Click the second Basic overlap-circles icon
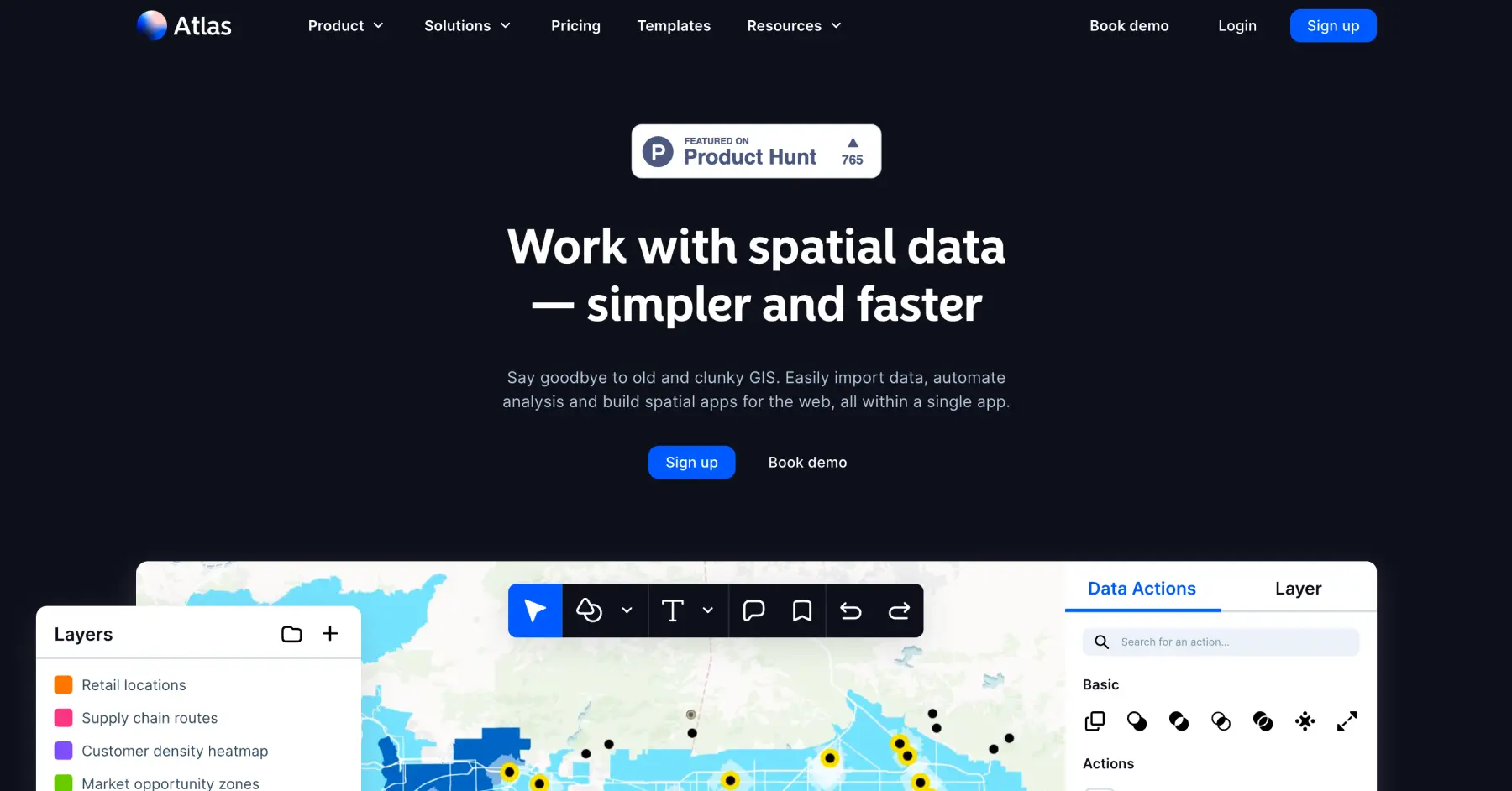 pos(1137,721)
